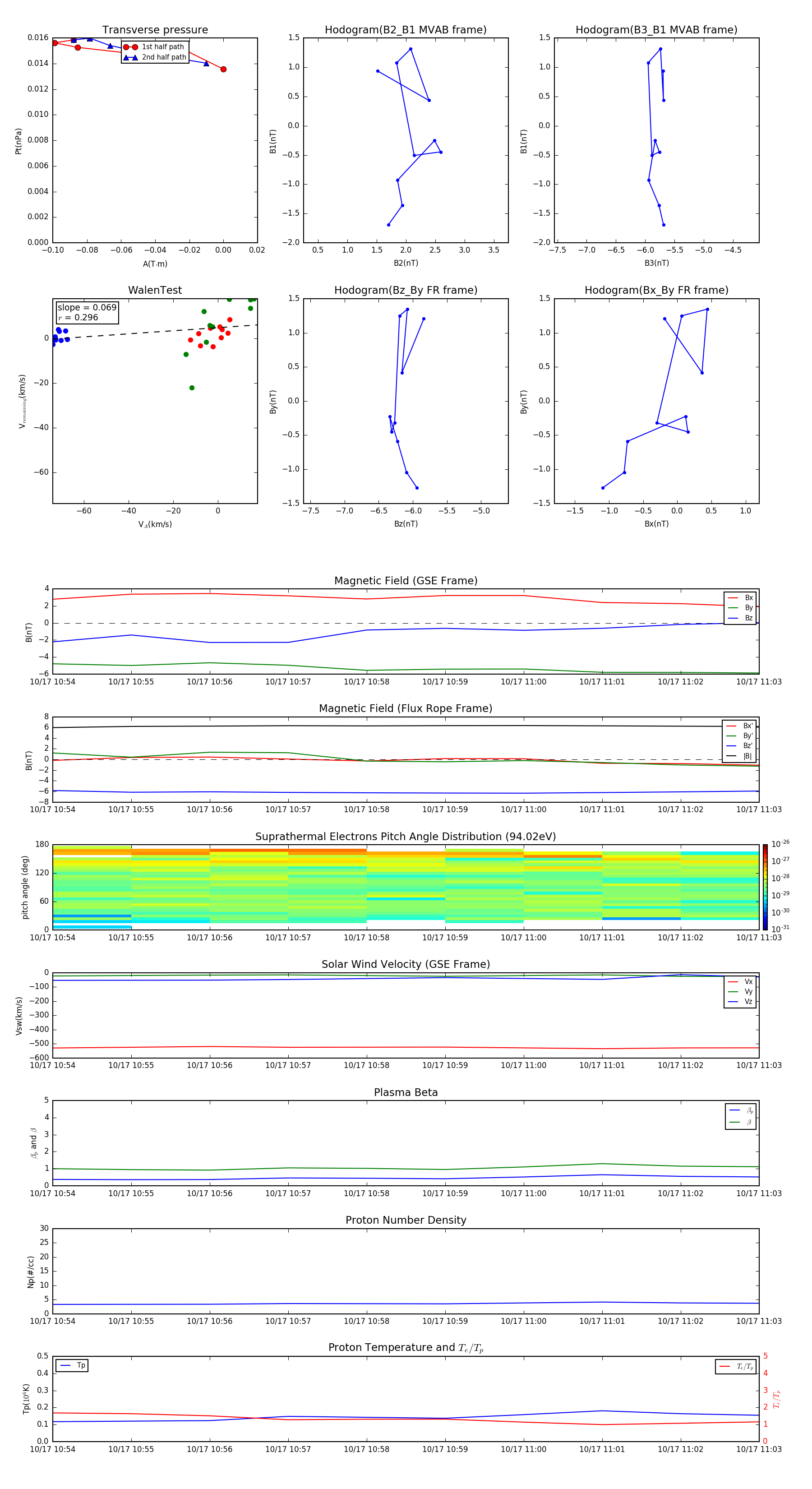The width and height of the screenshot is (812, 1489).
Task: Click 'Tp' legend in temperature plot
Action: [72, 1366]
